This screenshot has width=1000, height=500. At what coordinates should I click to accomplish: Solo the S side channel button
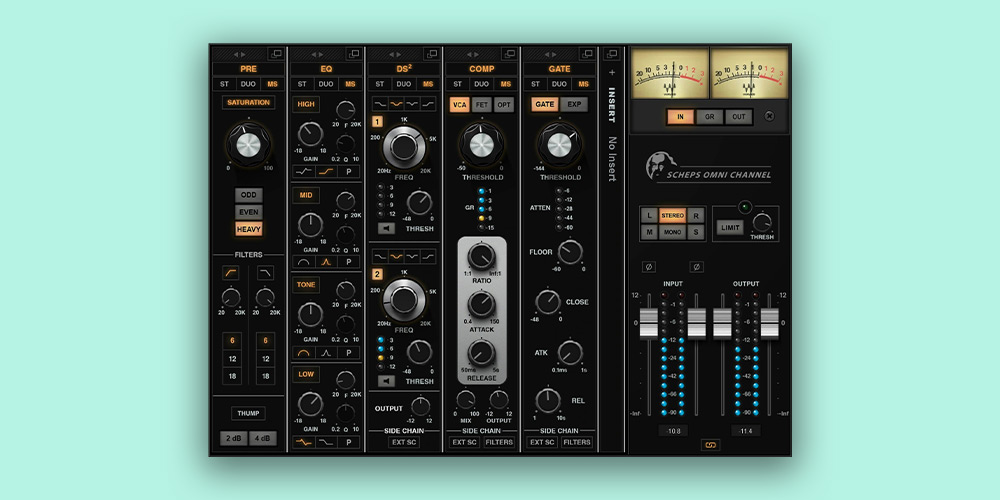pos(696,232)
